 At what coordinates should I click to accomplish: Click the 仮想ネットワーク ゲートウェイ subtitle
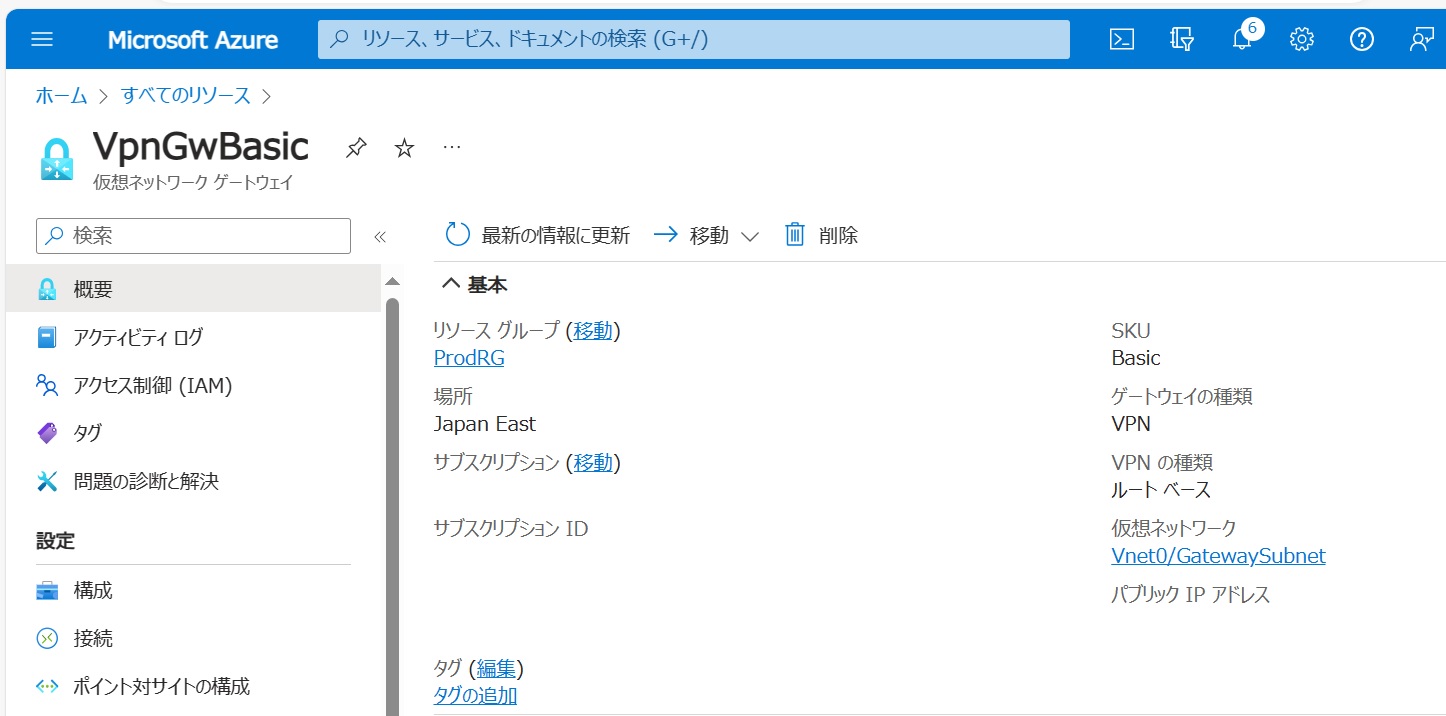click(x=193, y=184)
